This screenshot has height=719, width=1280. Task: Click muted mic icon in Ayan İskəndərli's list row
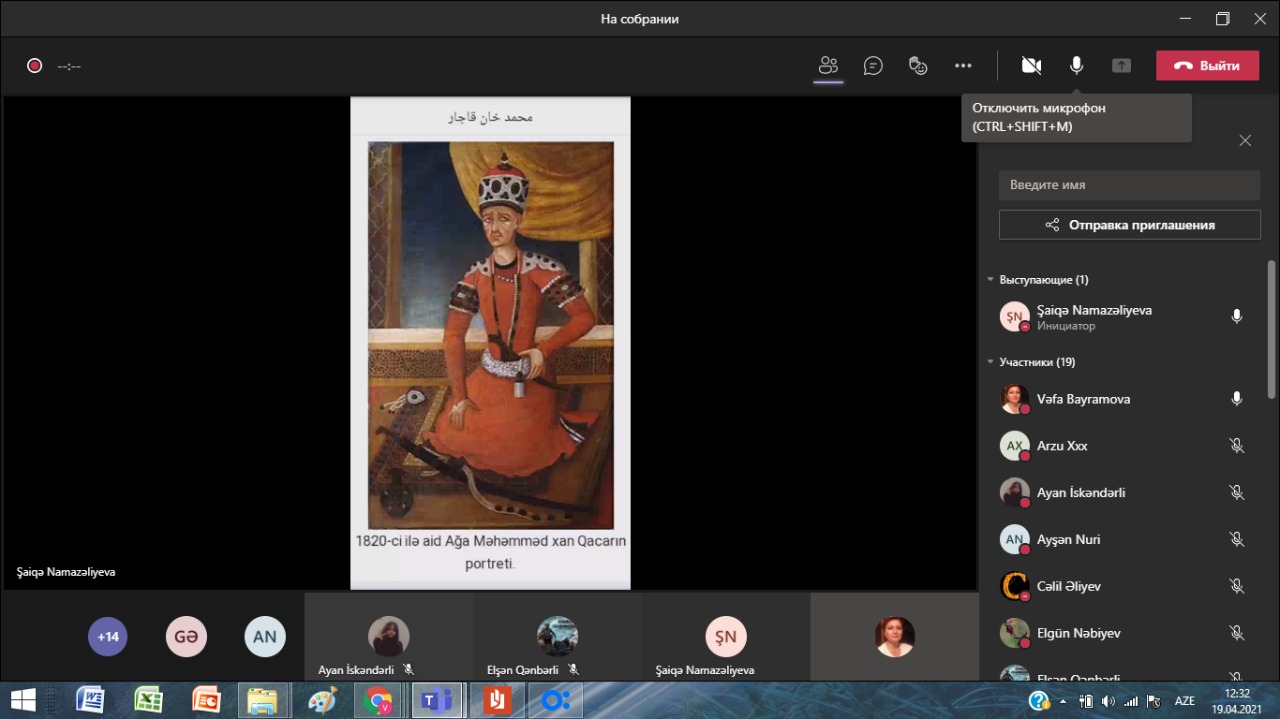pos(1236,492)
